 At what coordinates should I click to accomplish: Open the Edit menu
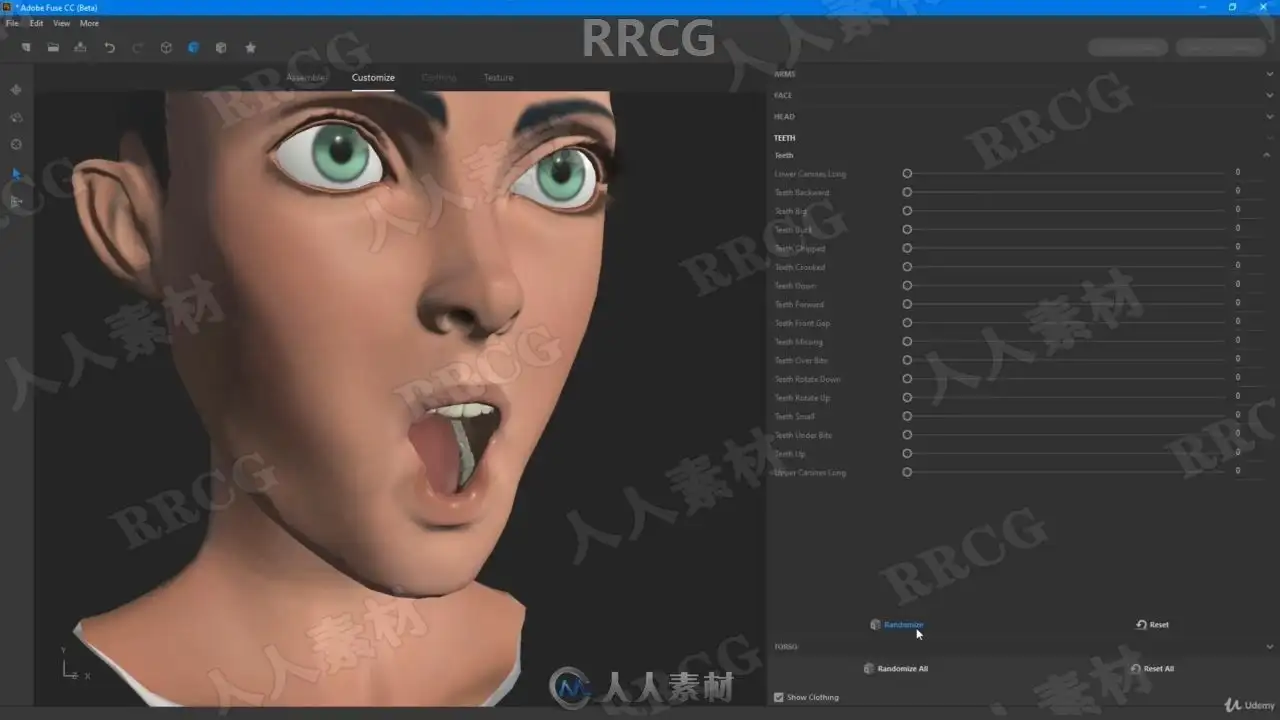click(36, 23)
